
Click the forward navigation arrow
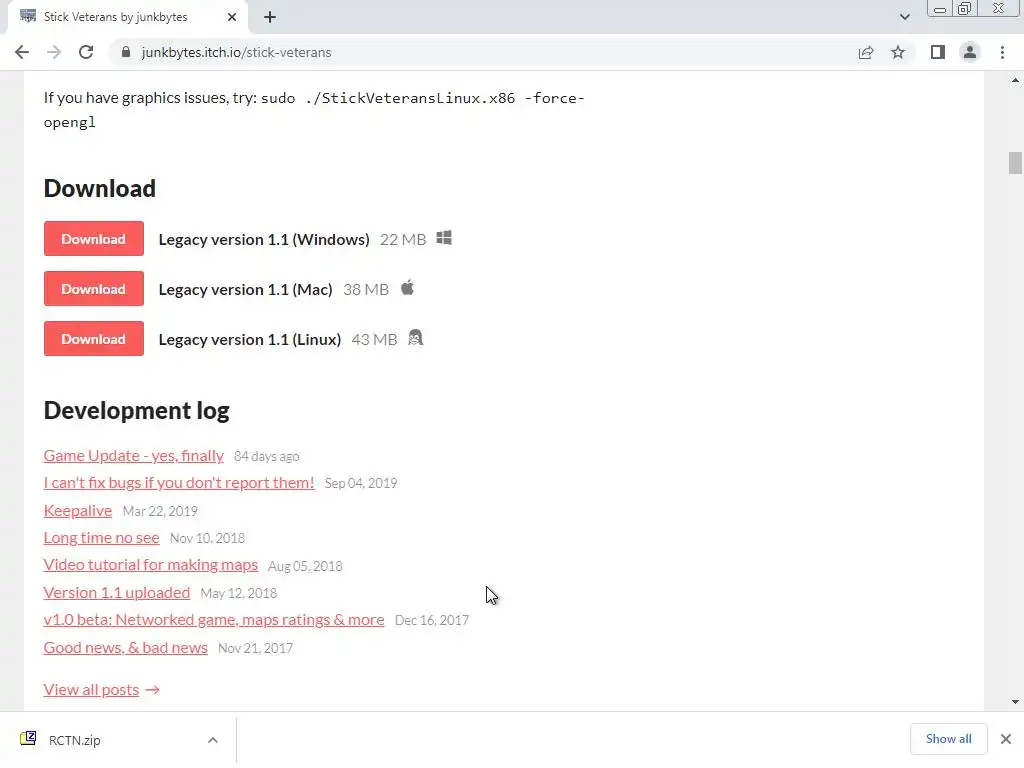coord(54,52)
